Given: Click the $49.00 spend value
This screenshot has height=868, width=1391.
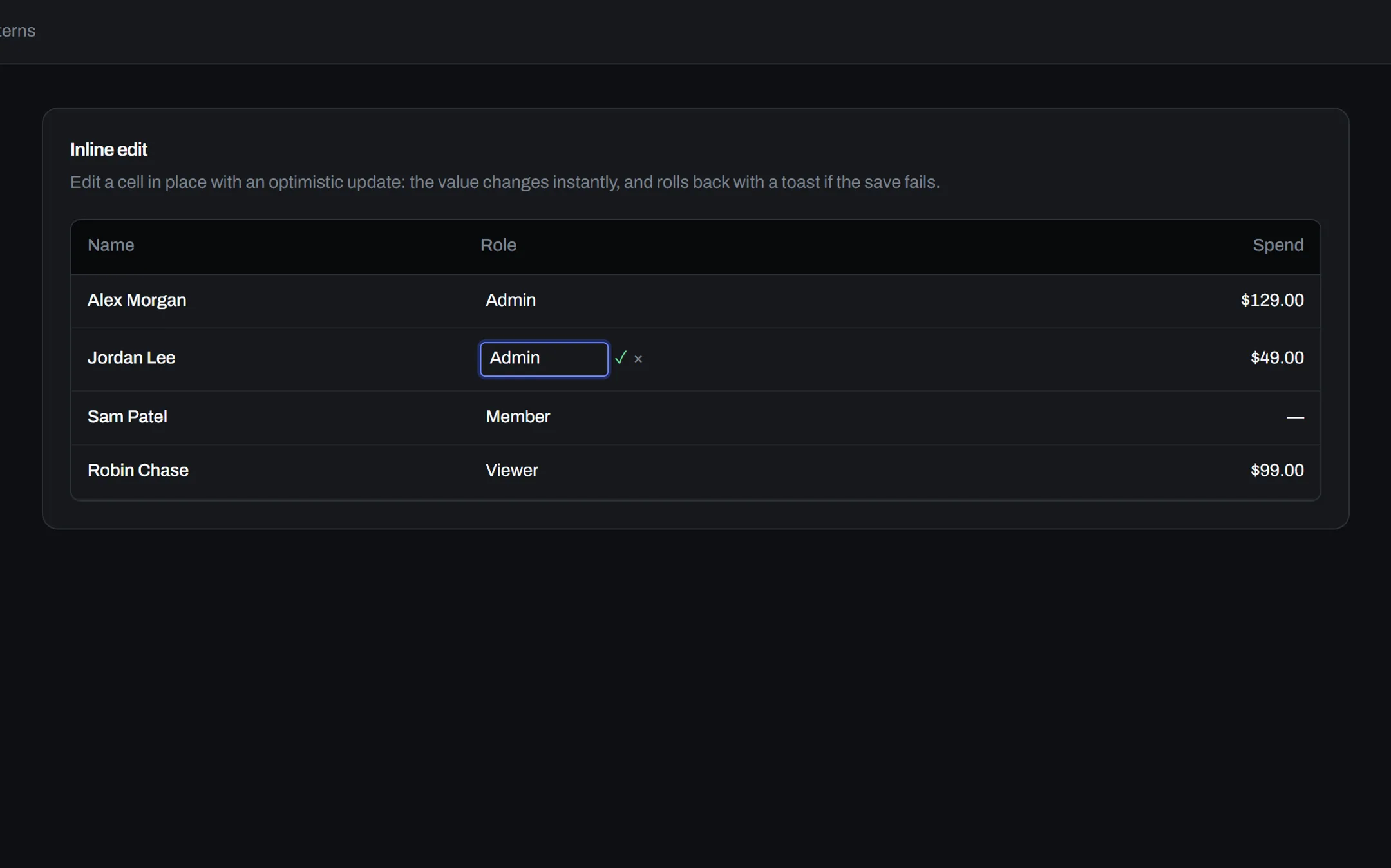Looking at the screenshot, I should (1277, 358).
